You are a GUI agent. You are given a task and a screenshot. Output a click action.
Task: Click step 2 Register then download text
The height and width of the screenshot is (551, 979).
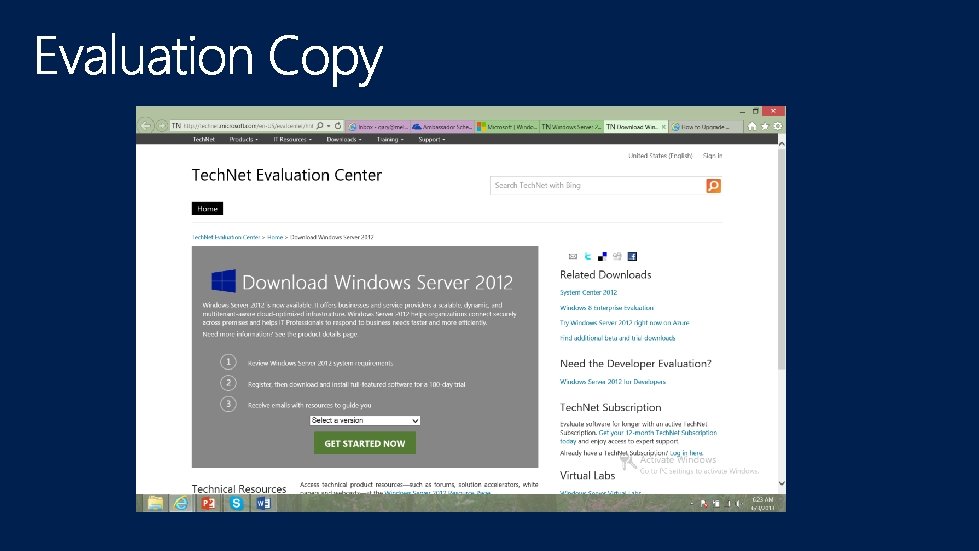pos(357,384)
